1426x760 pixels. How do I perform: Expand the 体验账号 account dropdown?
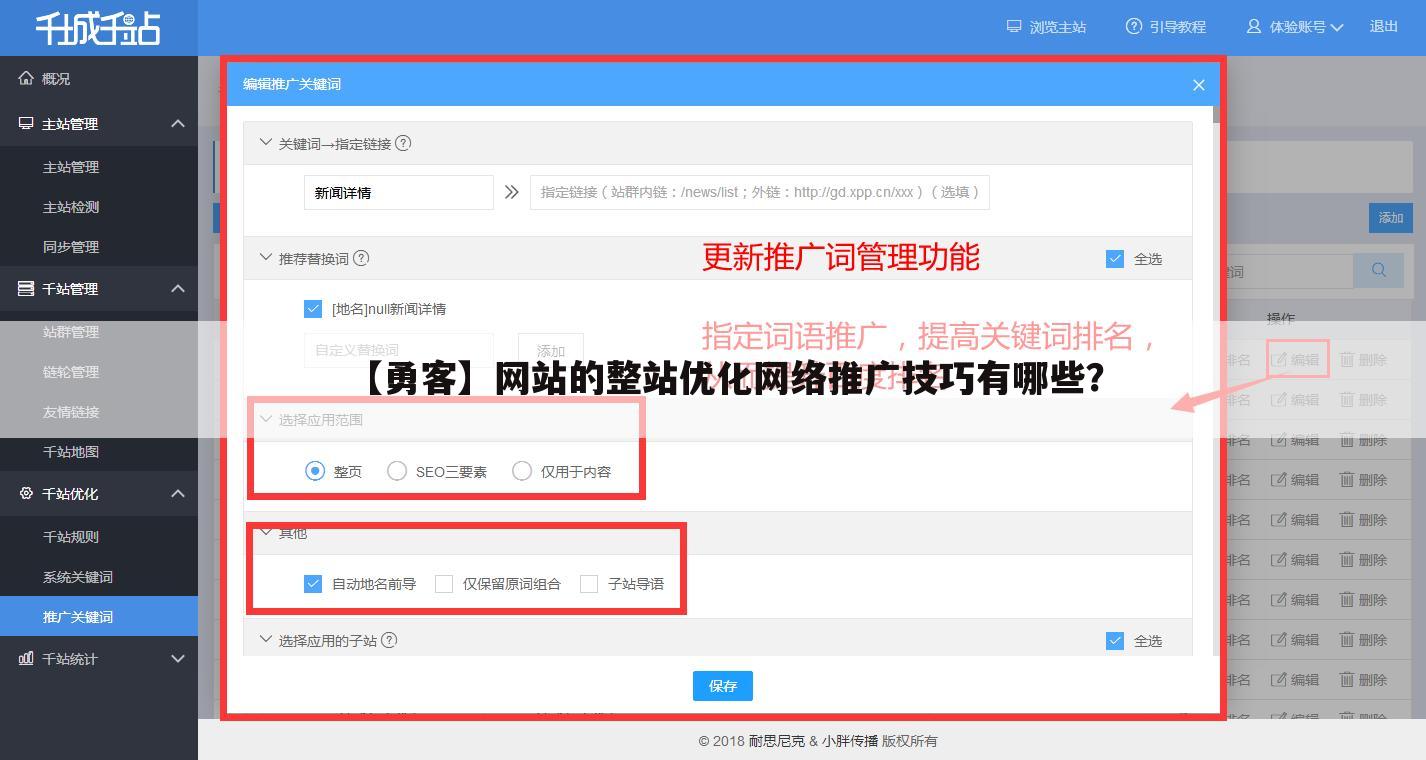(1295, 27)
